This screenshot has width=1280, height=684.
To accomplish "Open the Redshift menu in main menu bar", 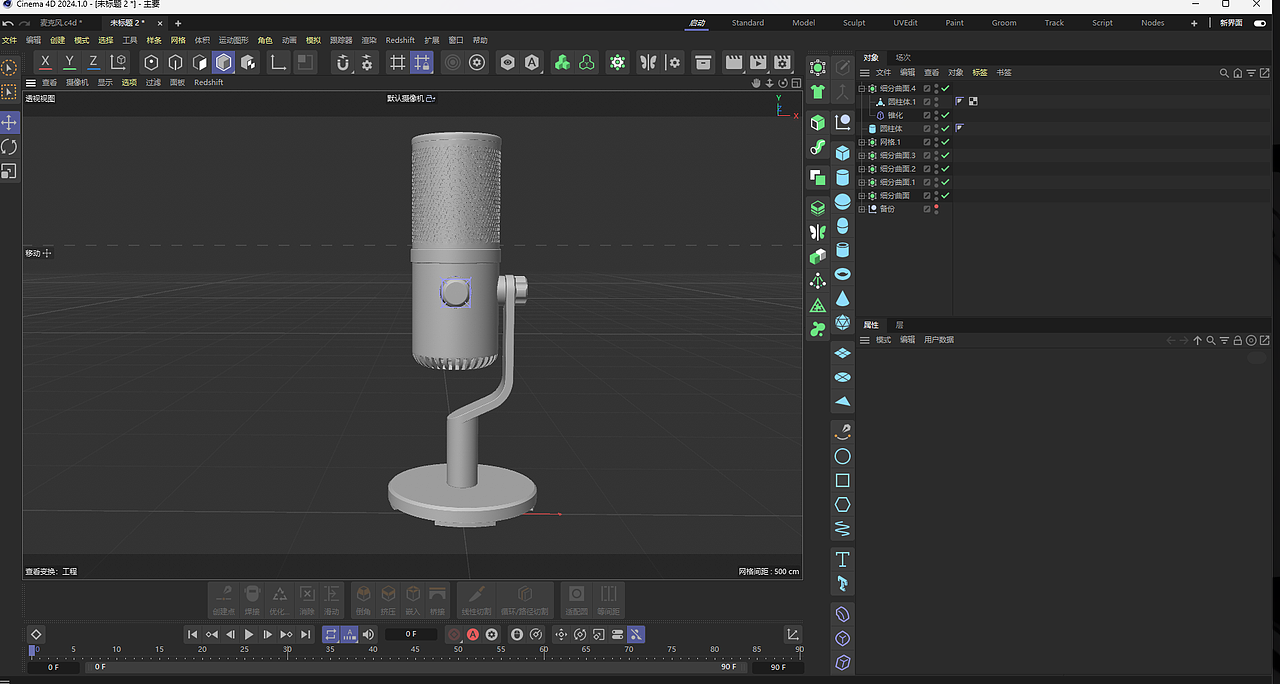I will (400, 40).
